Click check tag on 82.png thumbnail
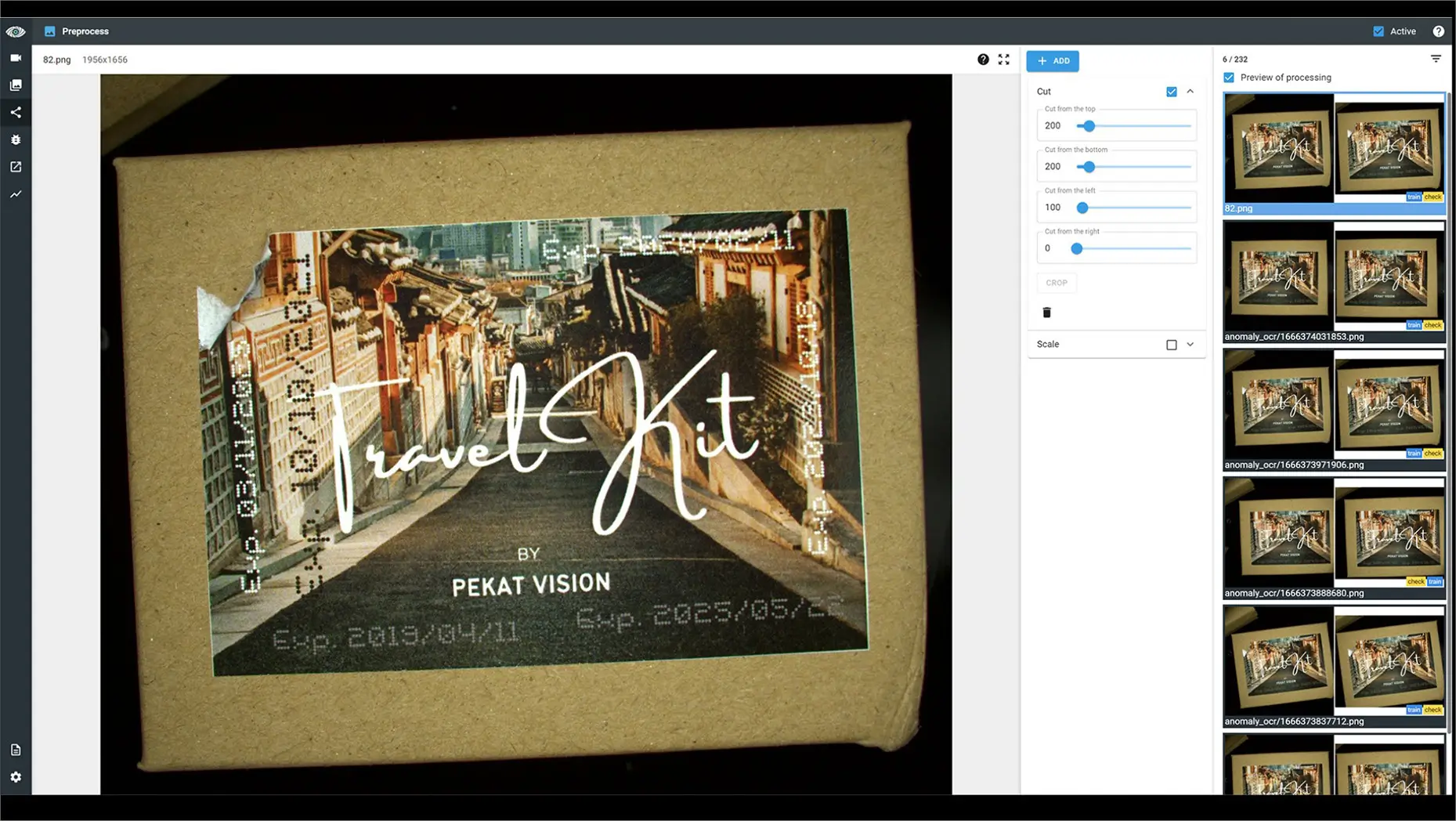 coord(1433,197)
